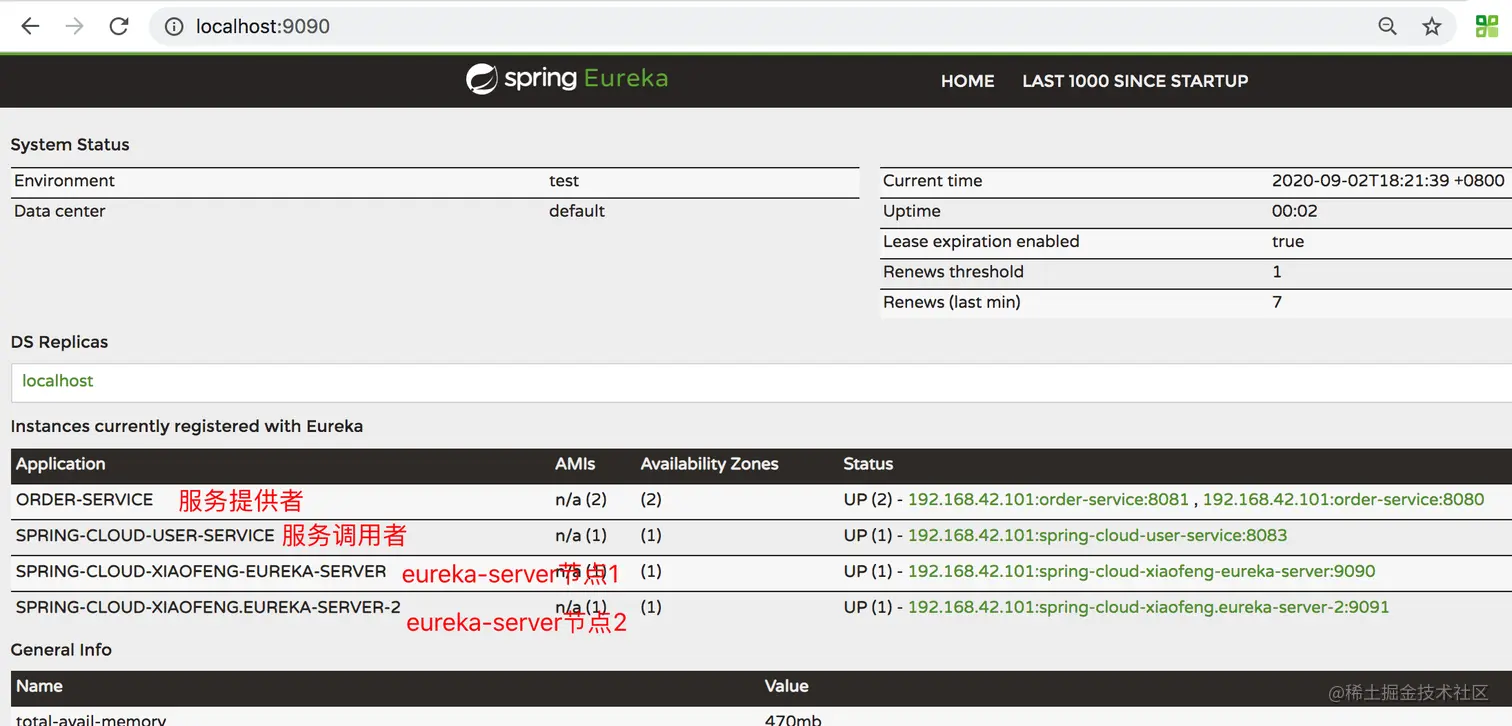Click the browser back arrow
The width and height of the screenshot is (1512, 726).
[x=30, y=26]
